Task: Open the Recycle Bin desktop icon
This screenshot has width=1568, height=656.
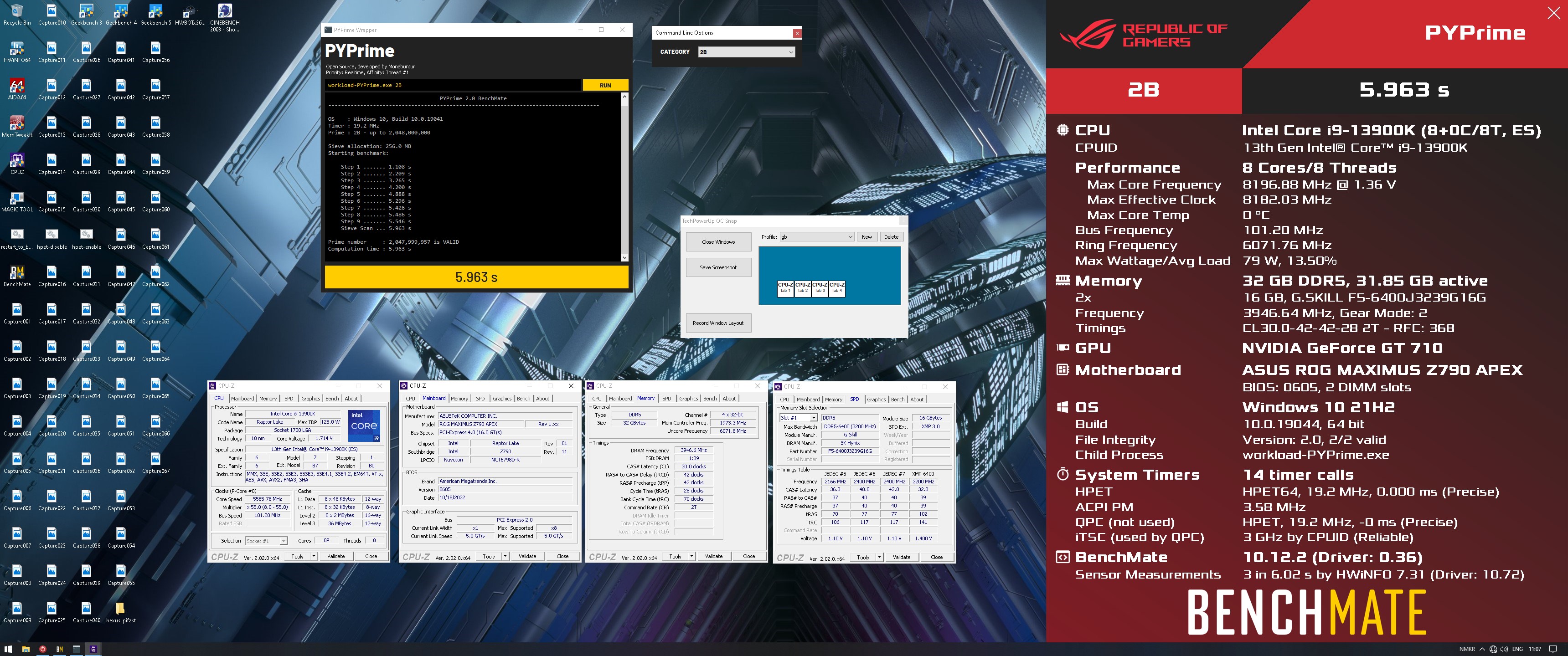Action: point(17,15)
